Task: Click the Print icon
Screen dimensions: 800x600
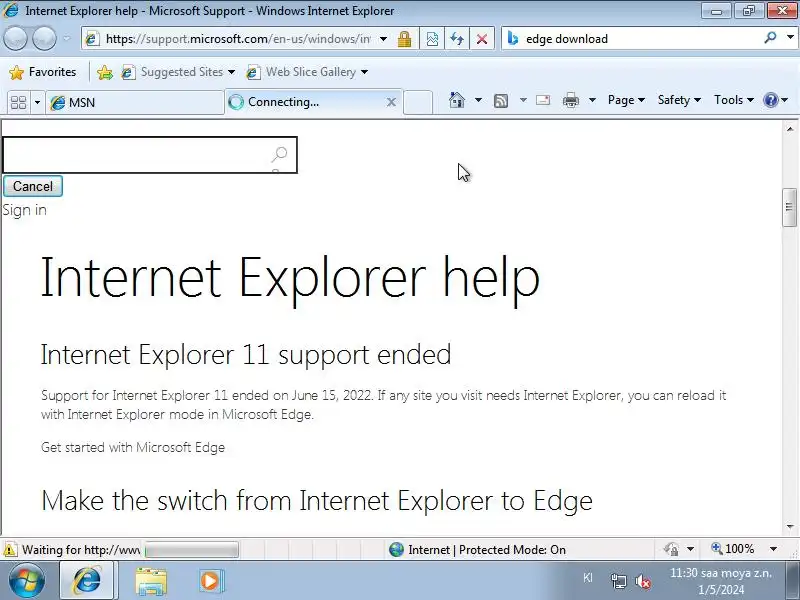Action: (571, 101)
